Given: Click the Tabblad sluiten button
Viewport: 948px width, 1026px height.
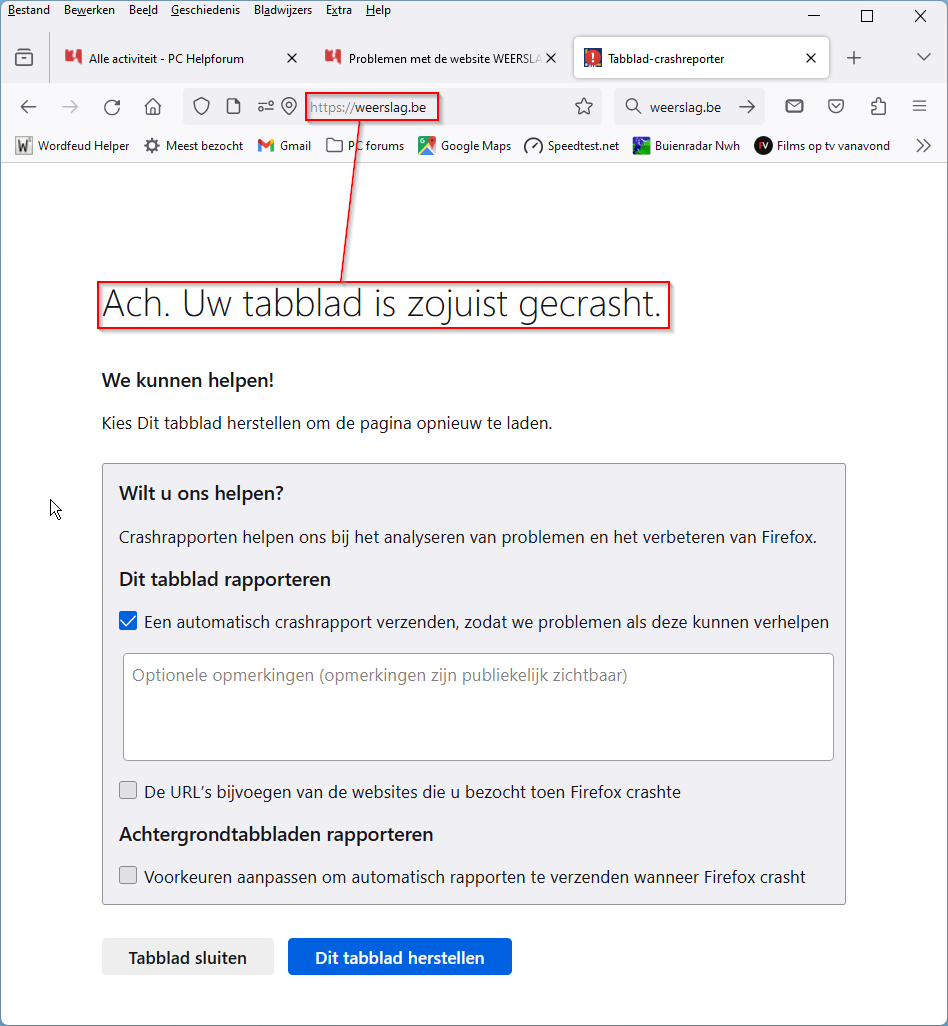Looking at the screenshot, I should click(x=187, y=957).
